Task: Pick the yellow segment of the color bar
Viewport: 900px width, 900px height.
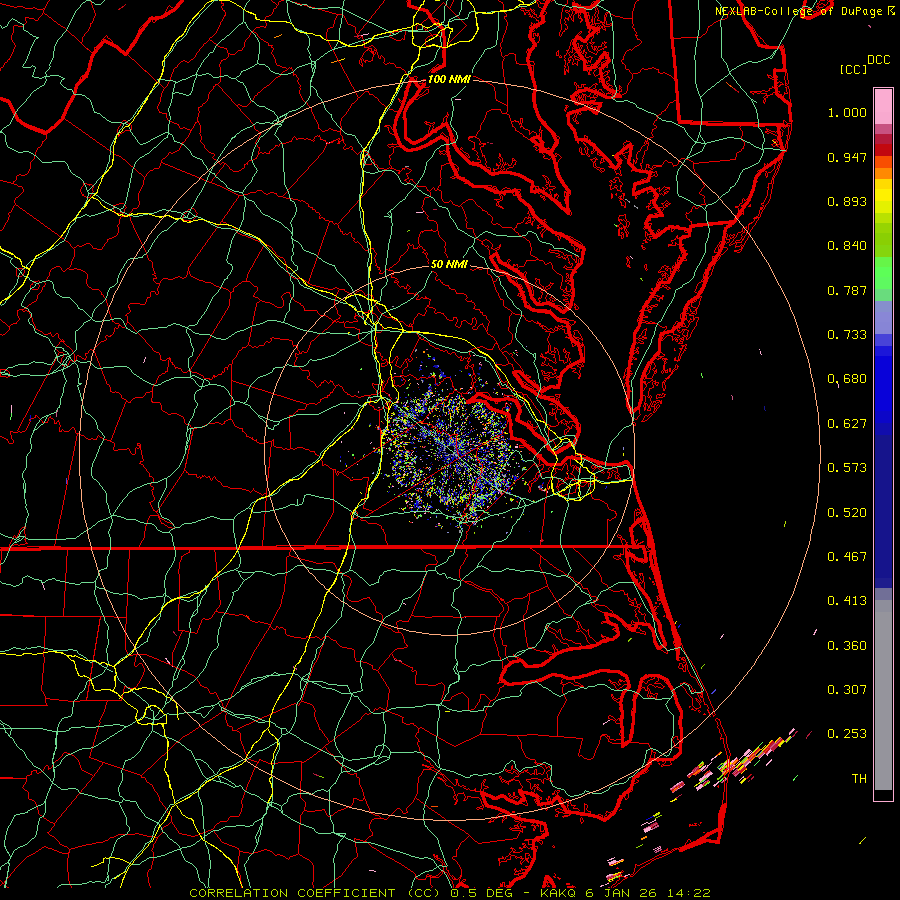Action: point(883,197)
